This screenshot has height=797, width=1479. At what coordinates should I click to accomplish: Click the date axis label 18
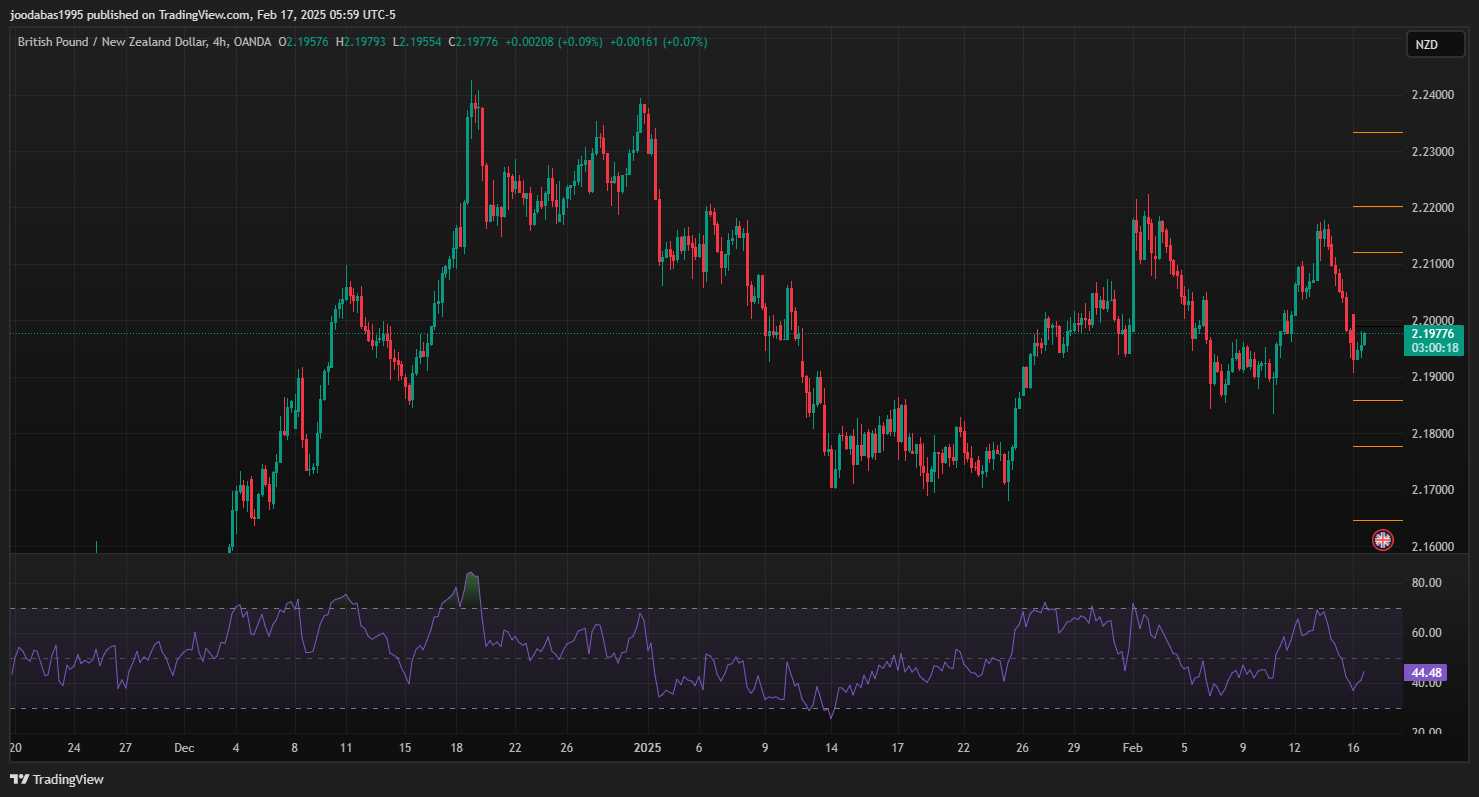point(456,748)
